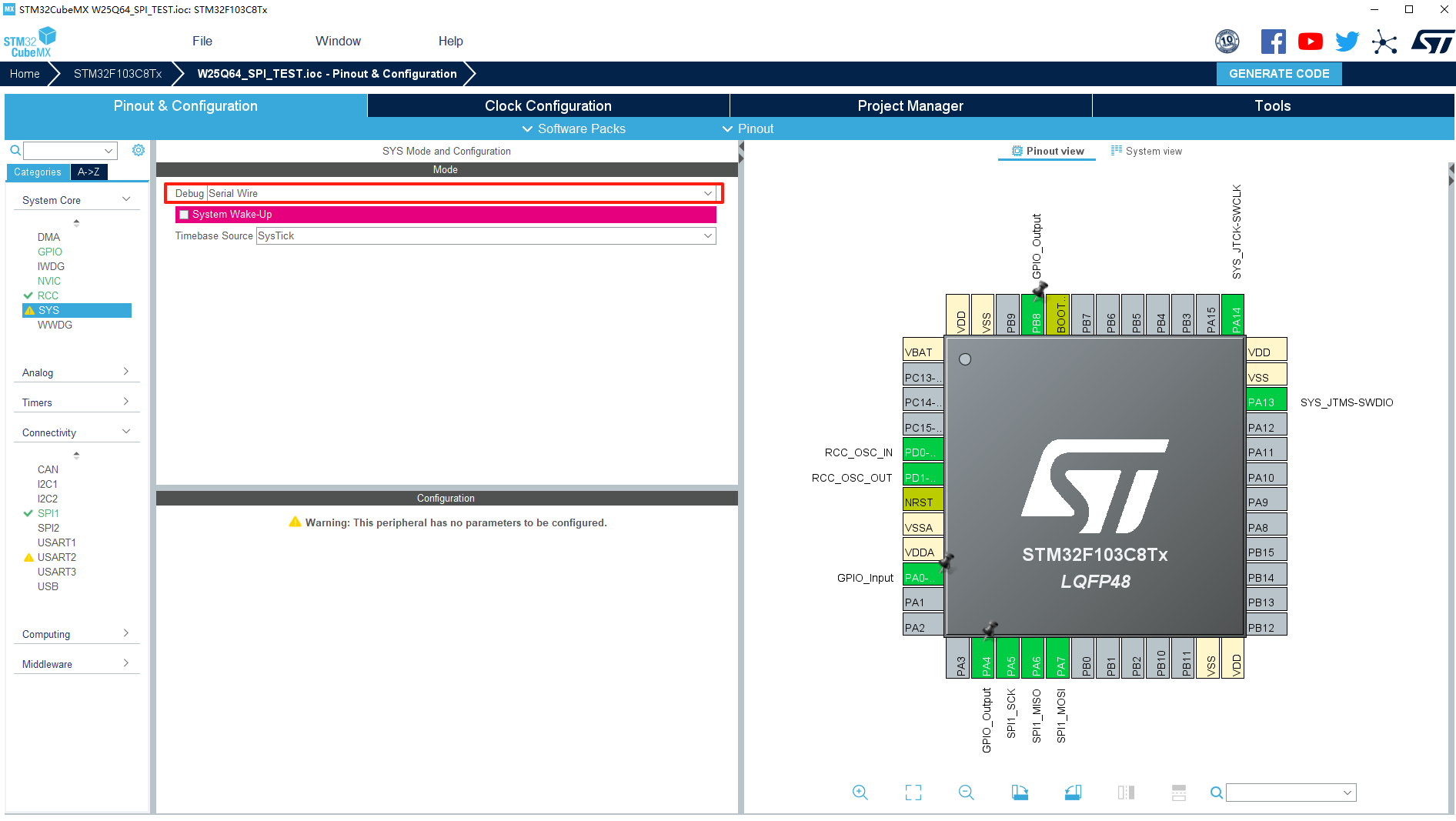The height and width of the screenshot is (821, 1456).
Task: Switch to A->Z listing tab
Action: 88,172
